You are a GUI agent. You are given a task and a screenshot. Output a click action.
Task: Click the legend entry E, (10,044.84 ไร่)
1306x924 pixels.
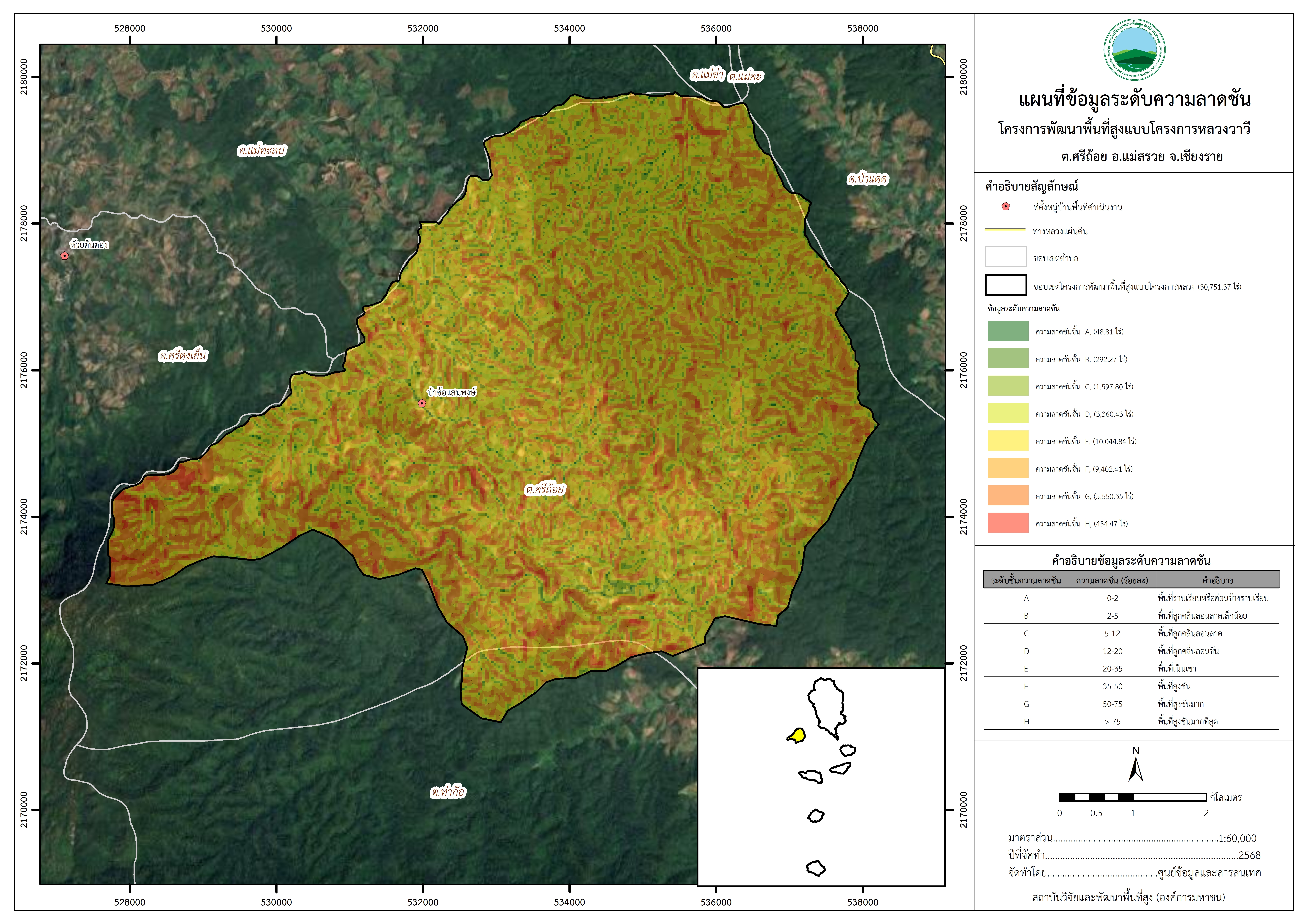point(1086,442)
